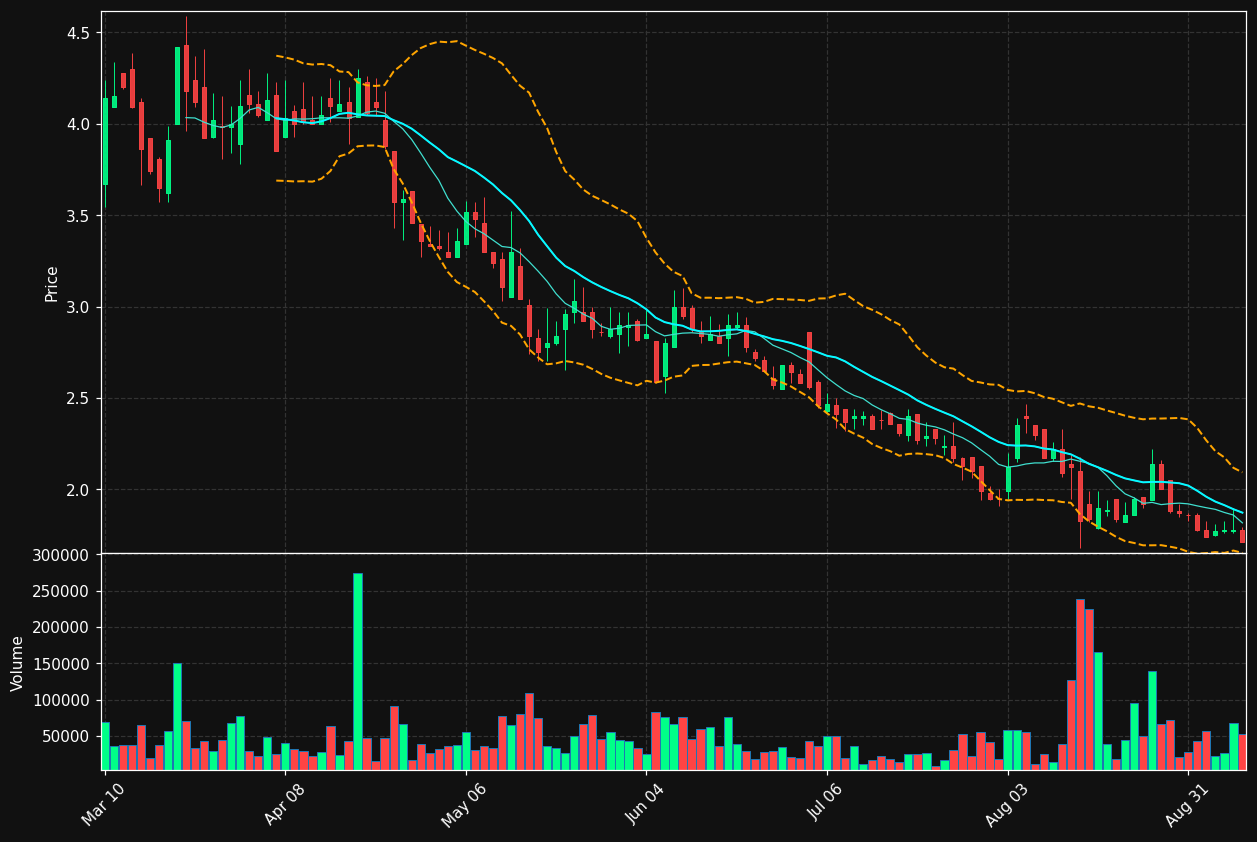This screenshot has height=842, width=1257.
Task: Select the 3.0 price tick label
Action: point(79,307)
